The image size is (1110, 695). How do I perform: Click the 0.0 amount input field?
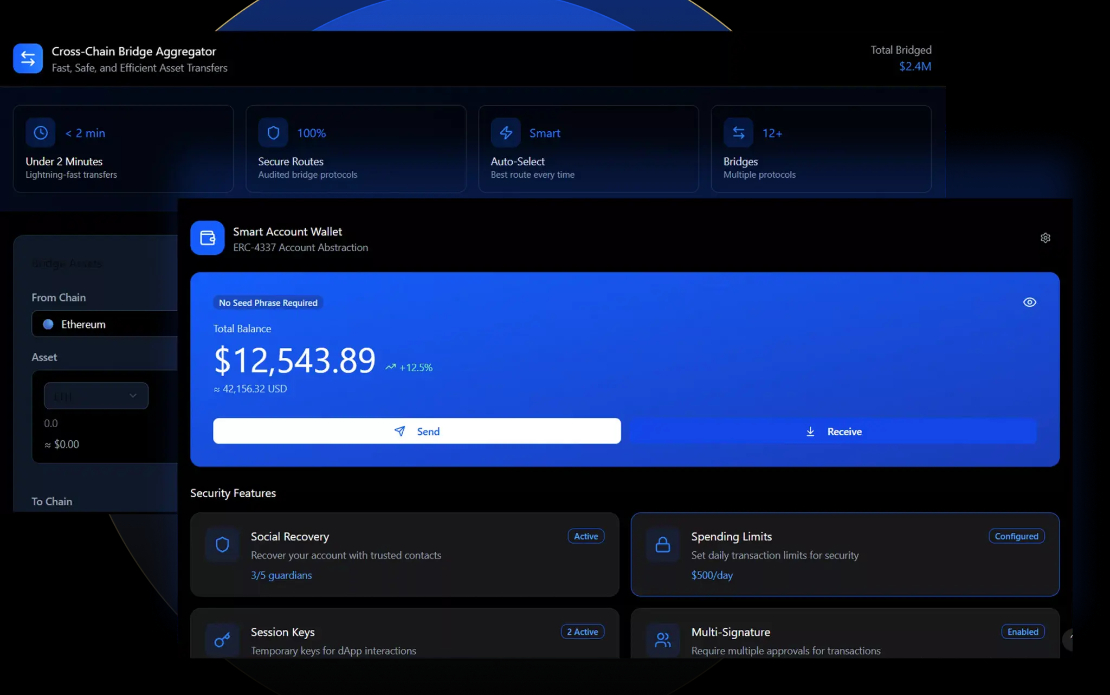[51, 423]
